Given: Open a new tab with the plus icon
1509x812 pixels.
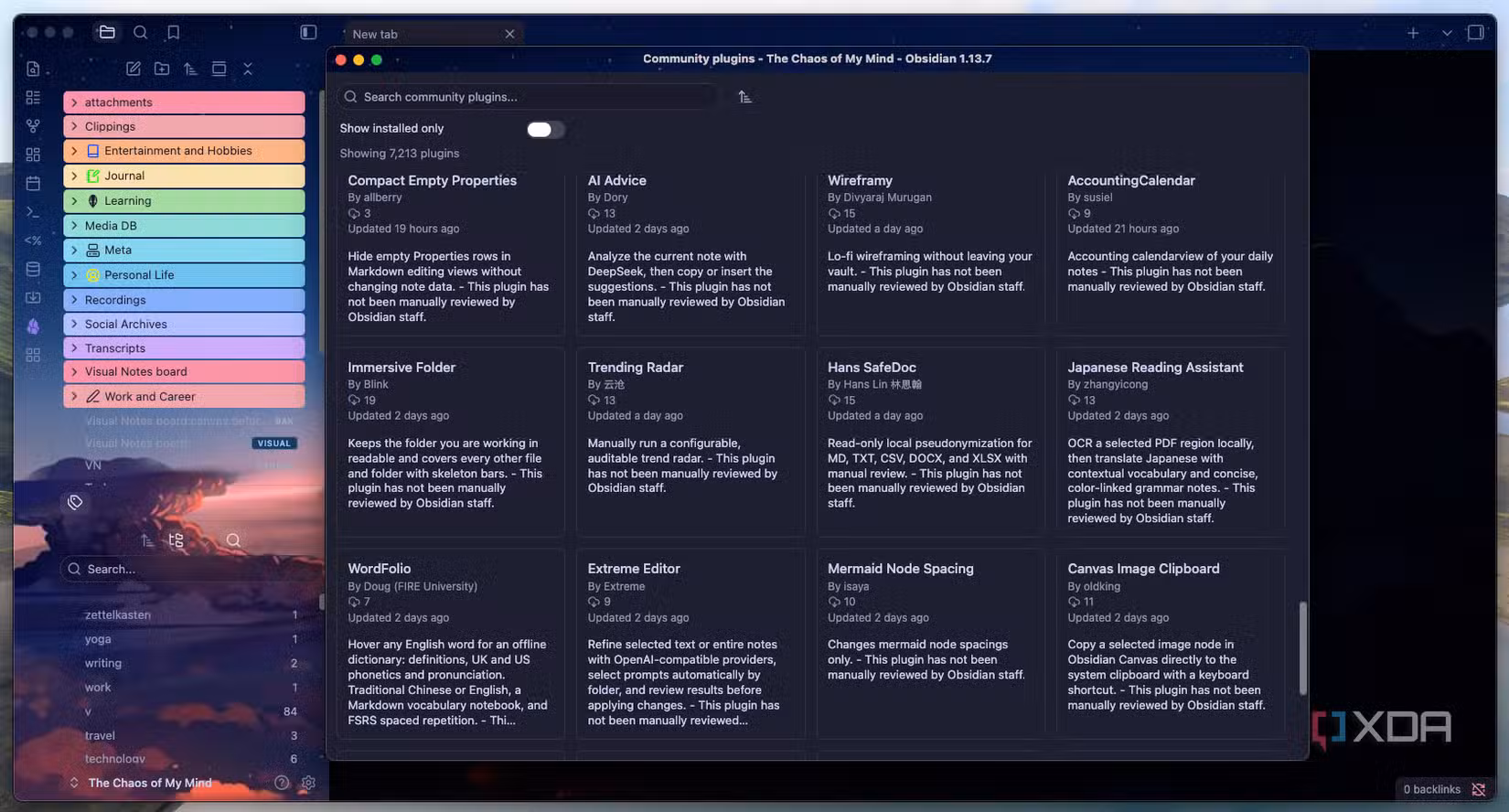Looking at the screenshot, I should tap(1413, 33).
